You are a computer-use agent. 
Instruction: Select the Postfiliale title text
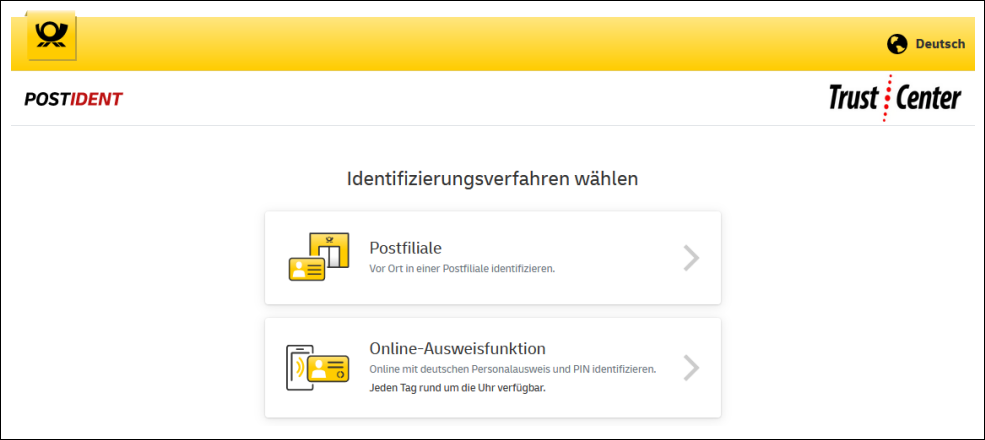tap(405, 248)
